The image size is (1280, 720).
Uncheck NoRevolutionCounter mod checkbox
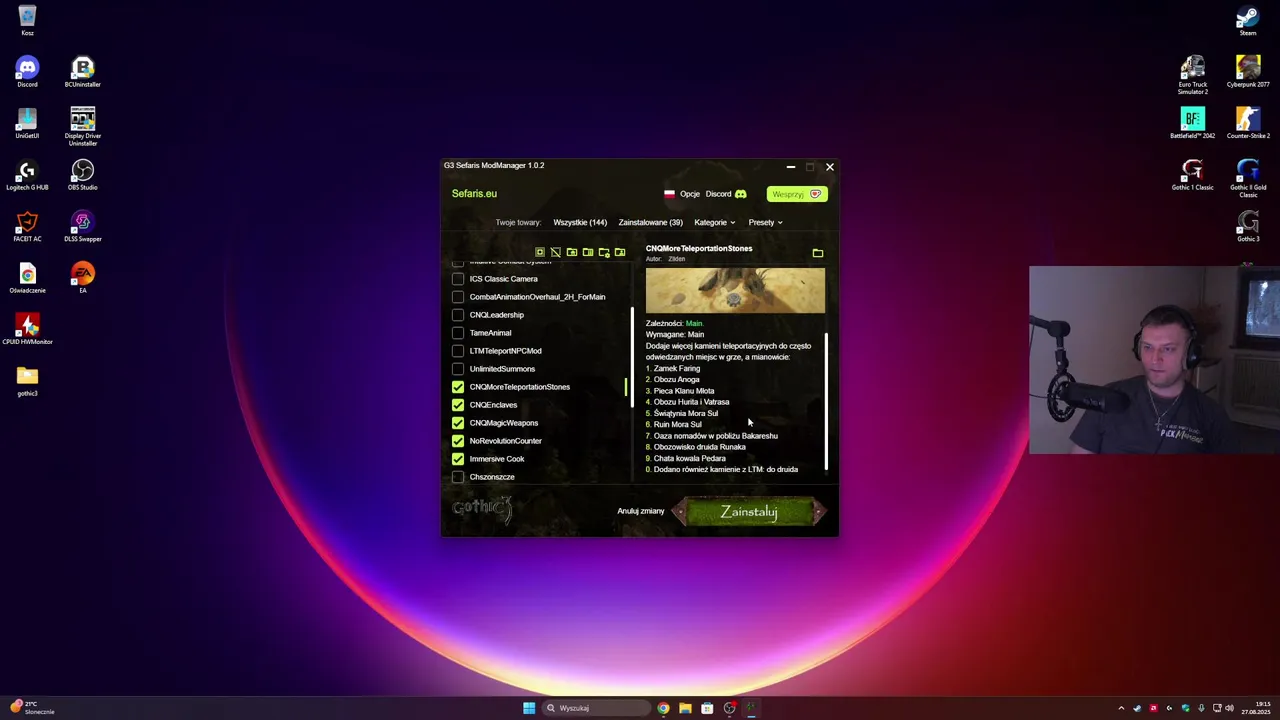pos(458,441)
